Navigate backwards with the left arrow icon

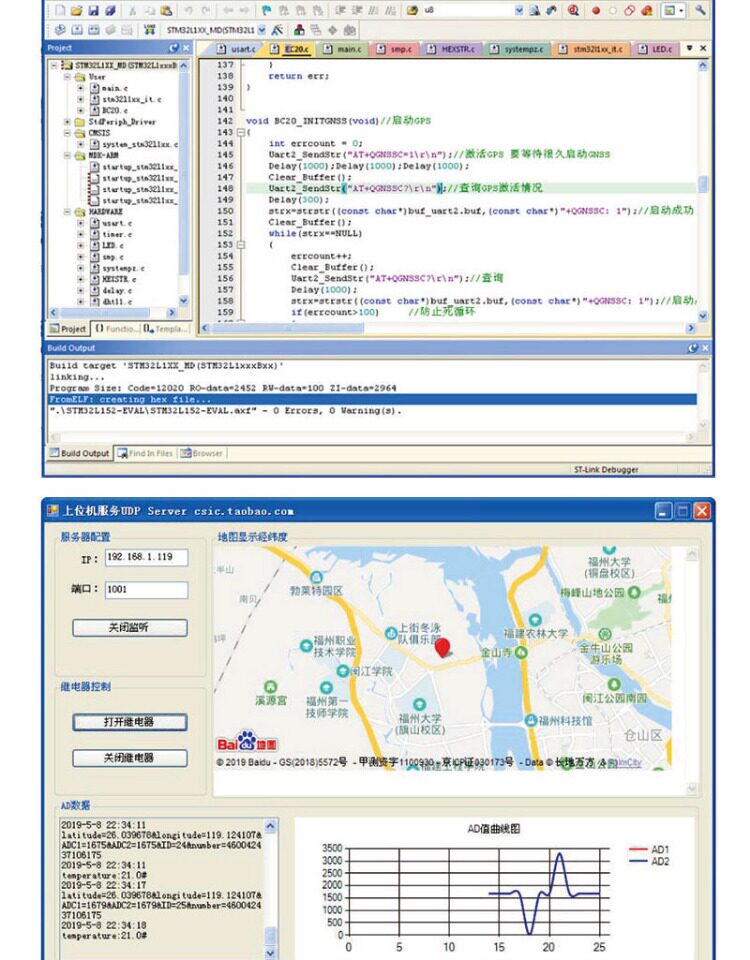[228, 10]
